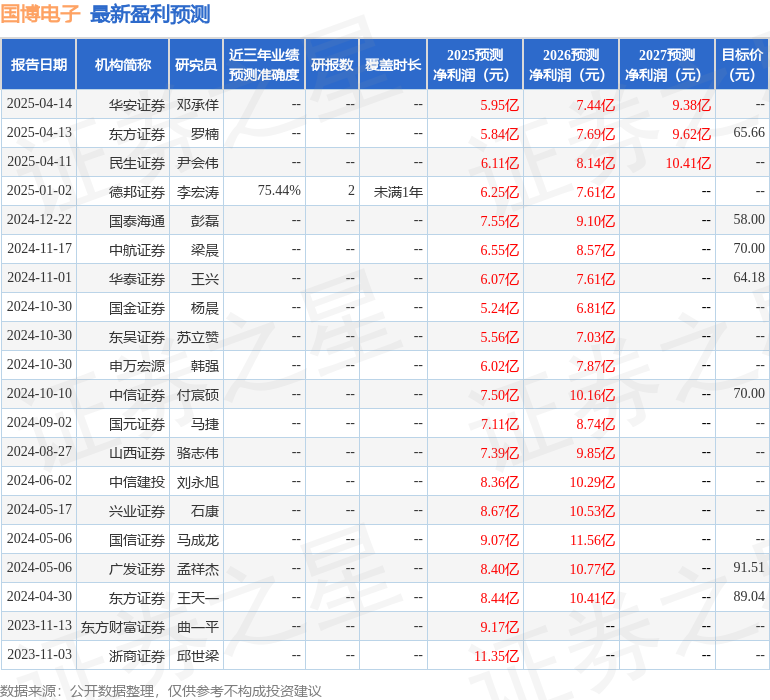Image resolution: width=770 pixels, height=700 pixels.
Task: Click the 91.51 target price value
Action: pyautogui.click(x=748, y=568)
